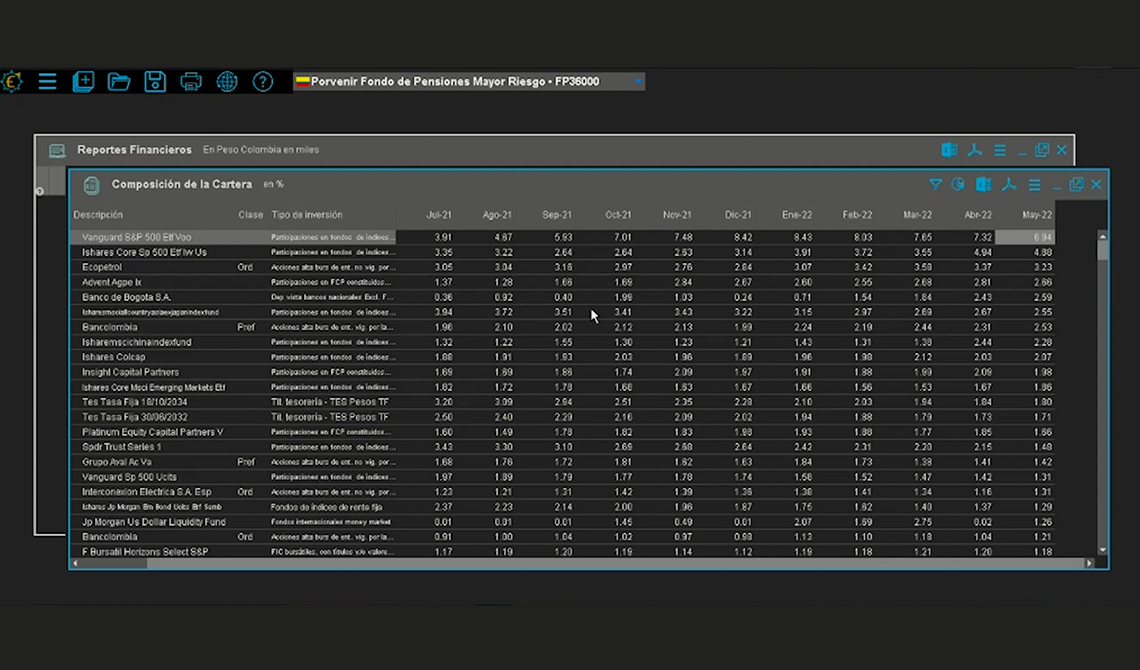Click the Clase column header
This screenshot has width=1140, height=670.
pyautogui.click(x=250, y=215)
